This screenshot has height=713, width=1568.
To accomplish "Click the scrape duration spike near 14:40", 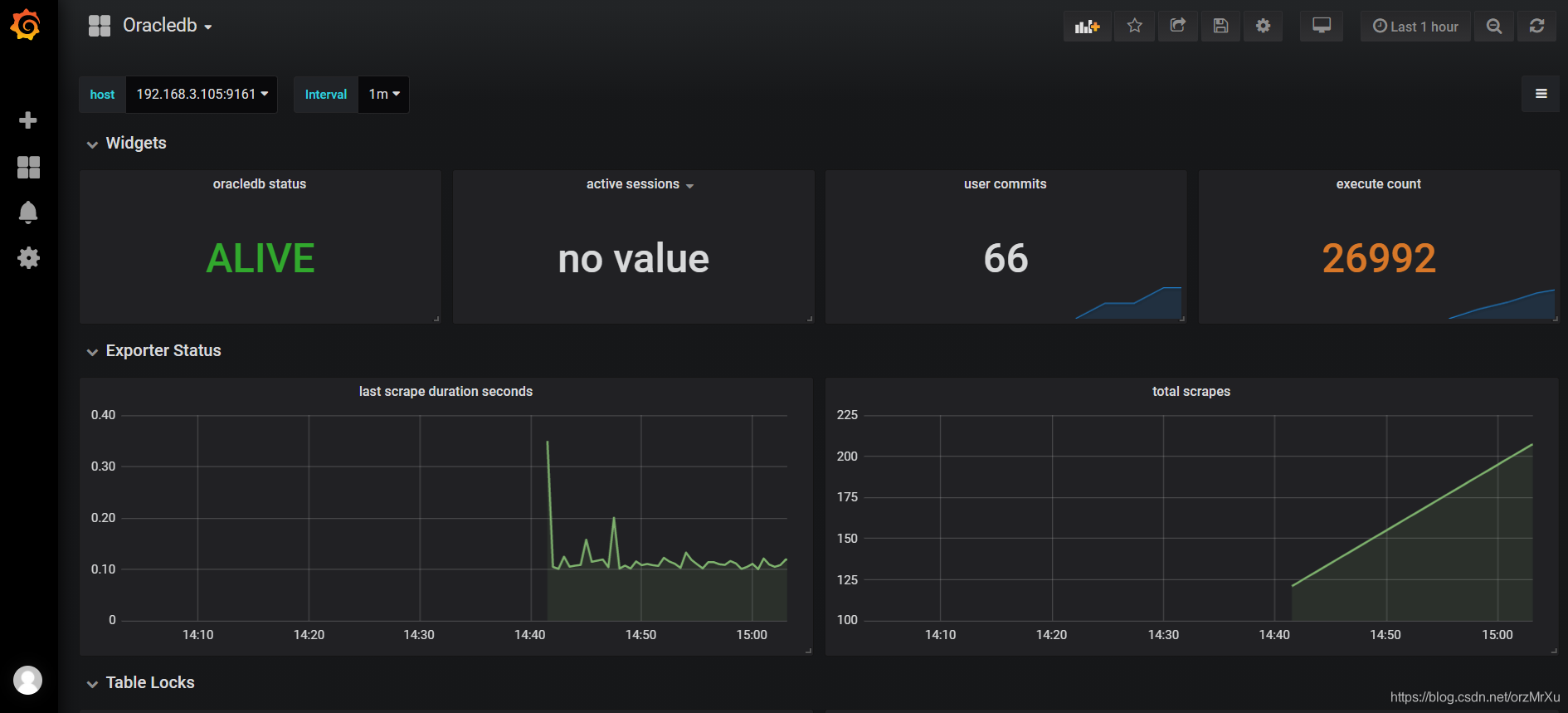I will (548, 444).
